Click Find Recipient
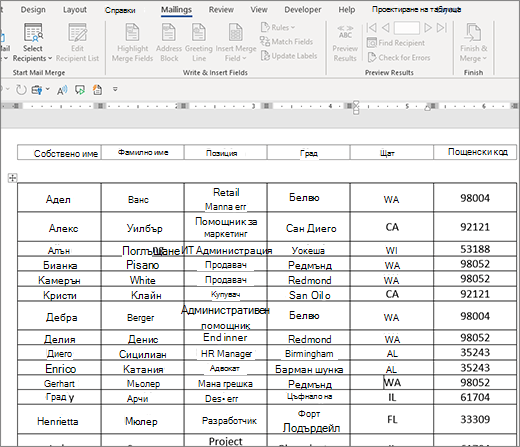Image resolution: width=520 pixels, height=447 pixels. click(396, 43)
